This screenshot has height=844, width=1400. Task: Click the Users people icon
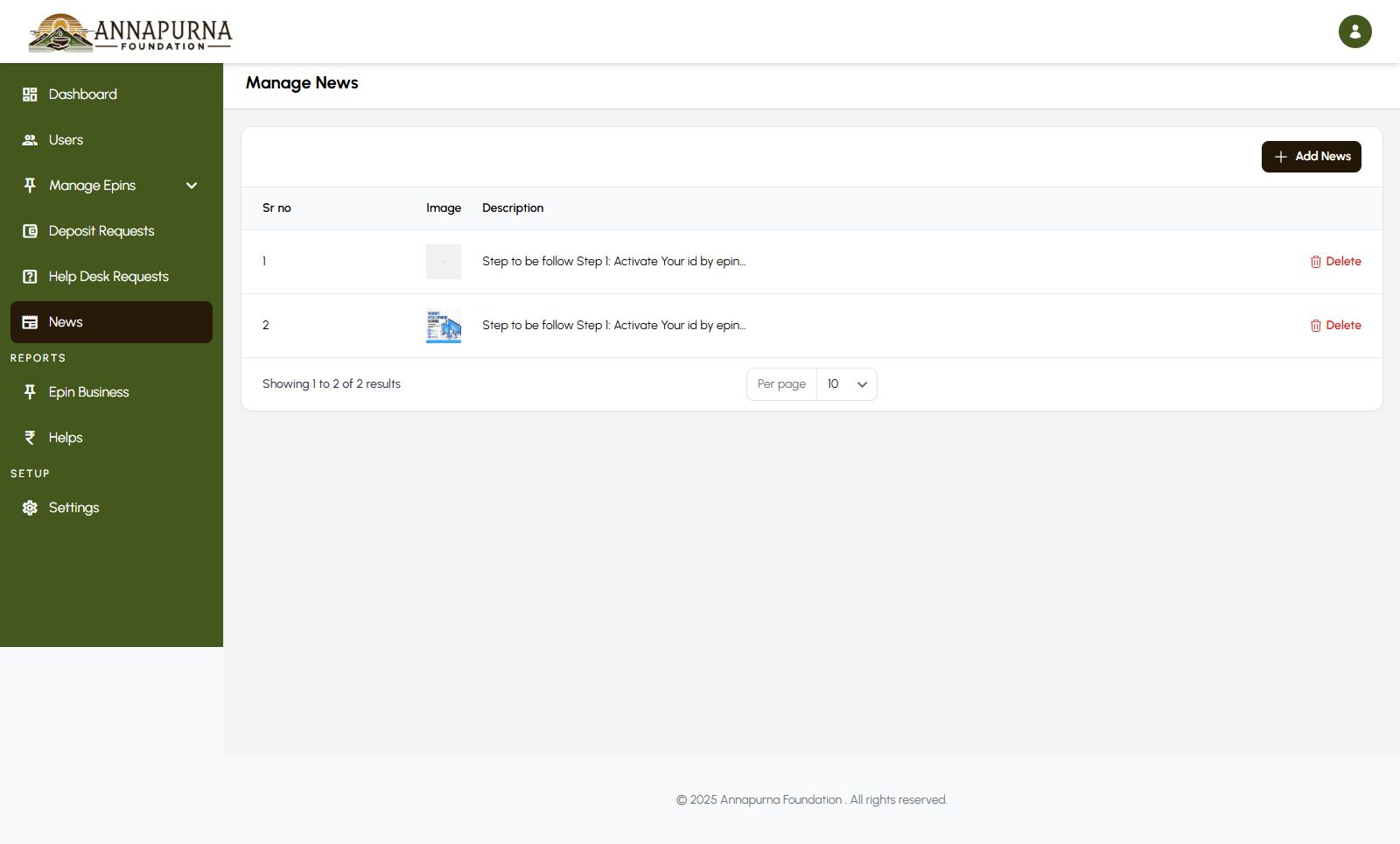[x=30, y=140]
